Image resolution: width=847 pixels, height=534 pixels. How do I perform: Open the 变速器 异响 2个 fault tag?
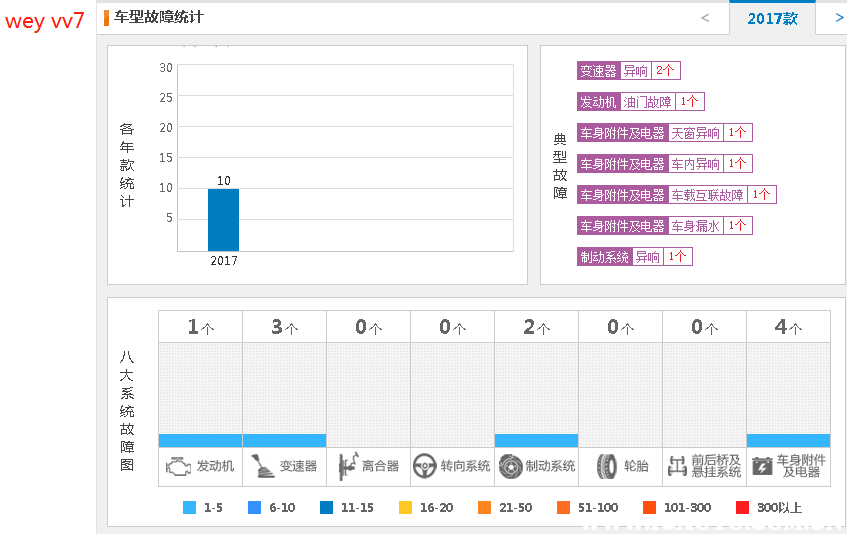[629, 71]
